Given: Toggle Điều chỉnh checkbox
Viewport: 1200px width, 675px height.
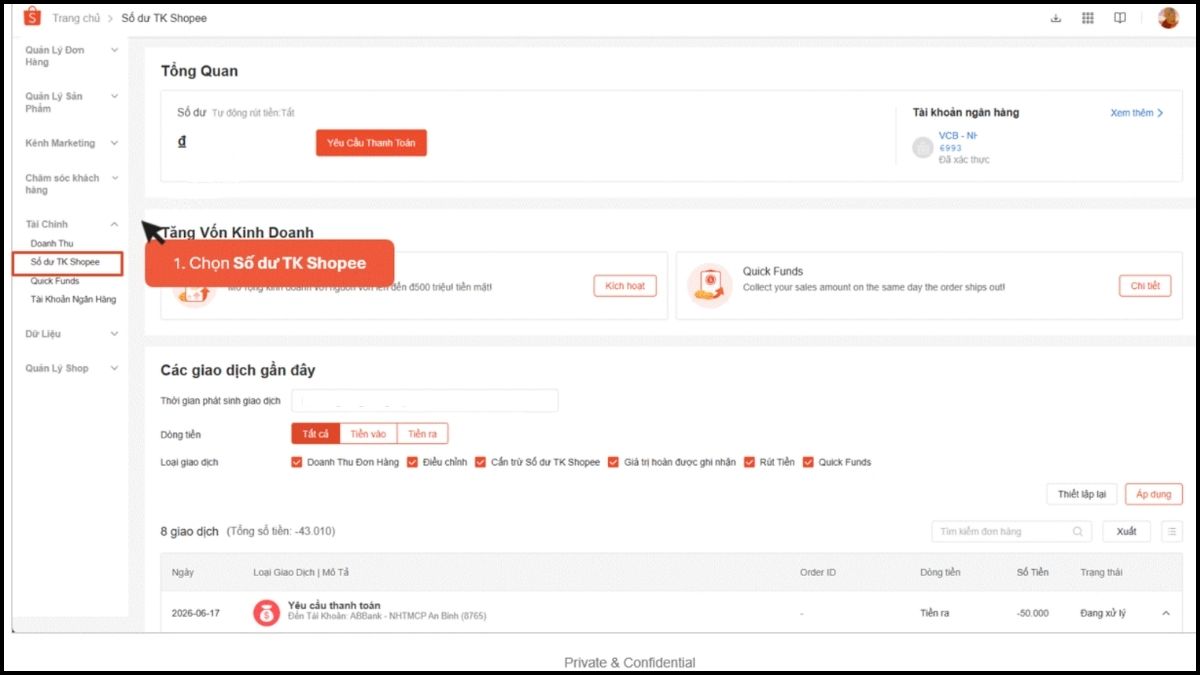Looking at the screenshot, I should point(412,462).
